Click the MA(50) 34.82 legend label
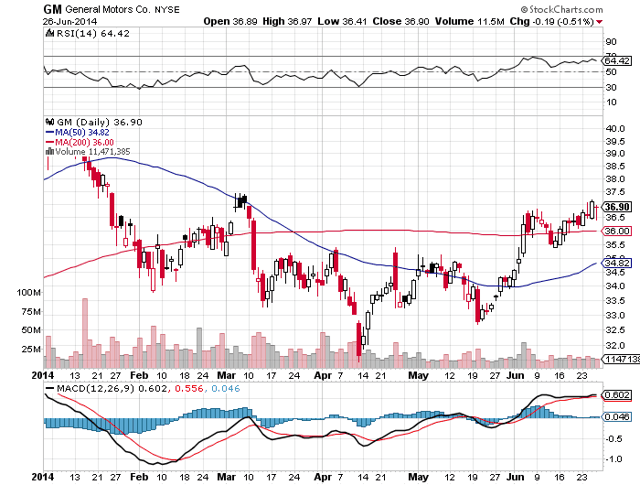The image size is (640, 485). (x=82, y=132)
